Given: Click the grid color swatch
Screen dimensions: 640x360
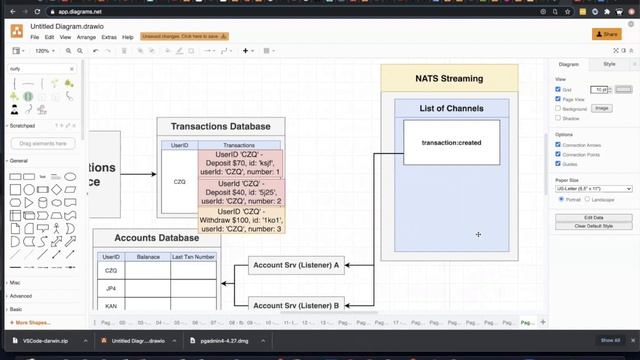Looking at the screenshot, I should pyautogui.click(x=623, y=89).
